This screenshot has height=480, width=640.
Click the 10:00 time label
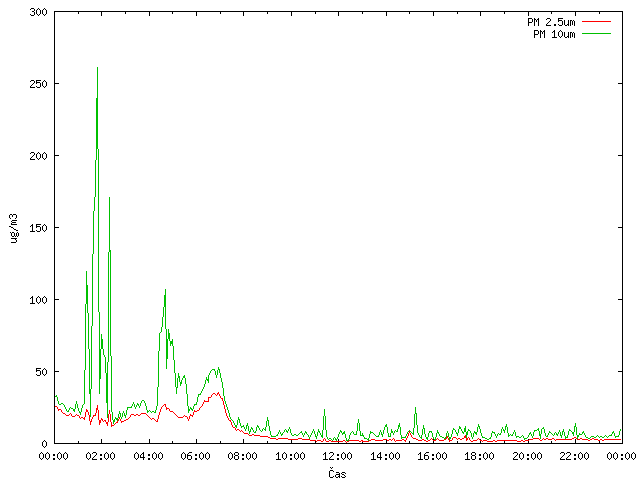pos(291,456)
